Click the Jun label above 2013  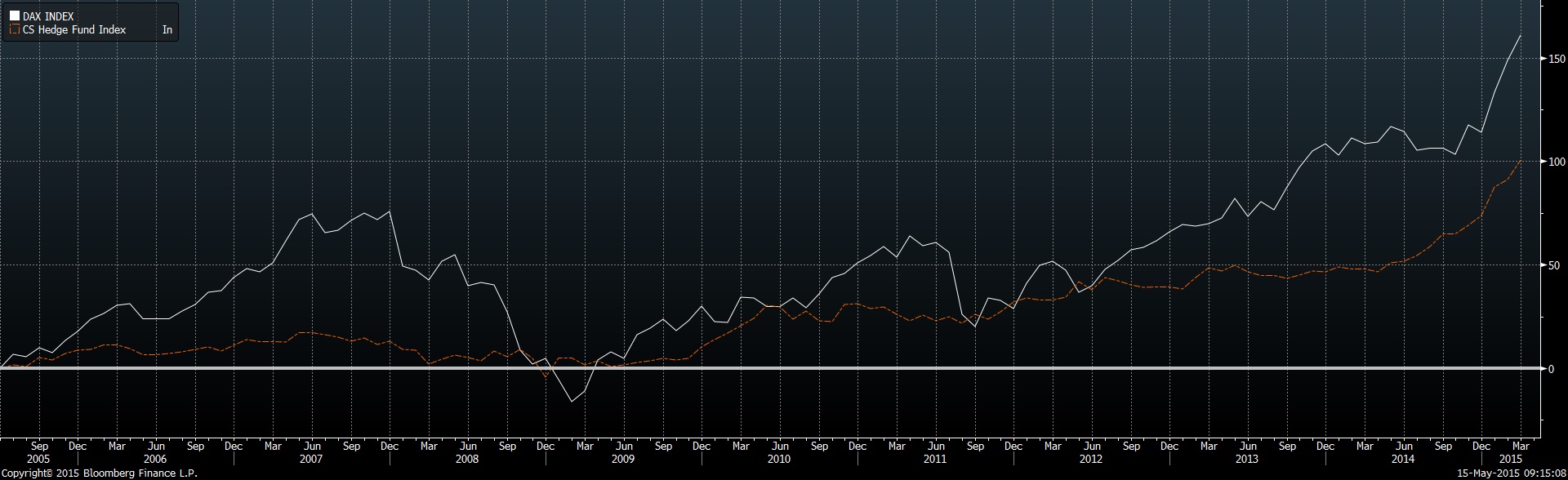click(1247, 447)
